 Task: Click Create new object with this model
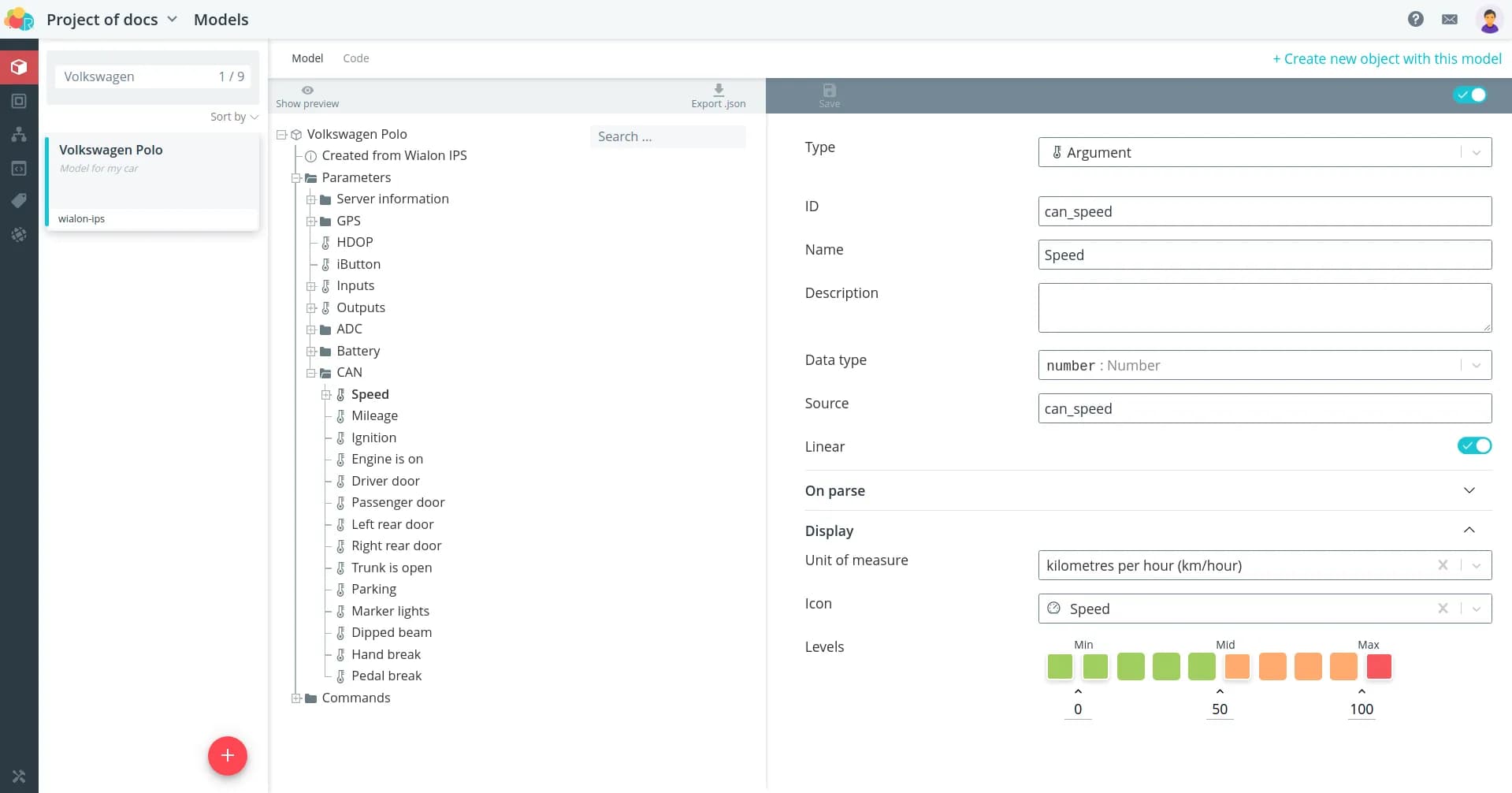point(1387,58)
